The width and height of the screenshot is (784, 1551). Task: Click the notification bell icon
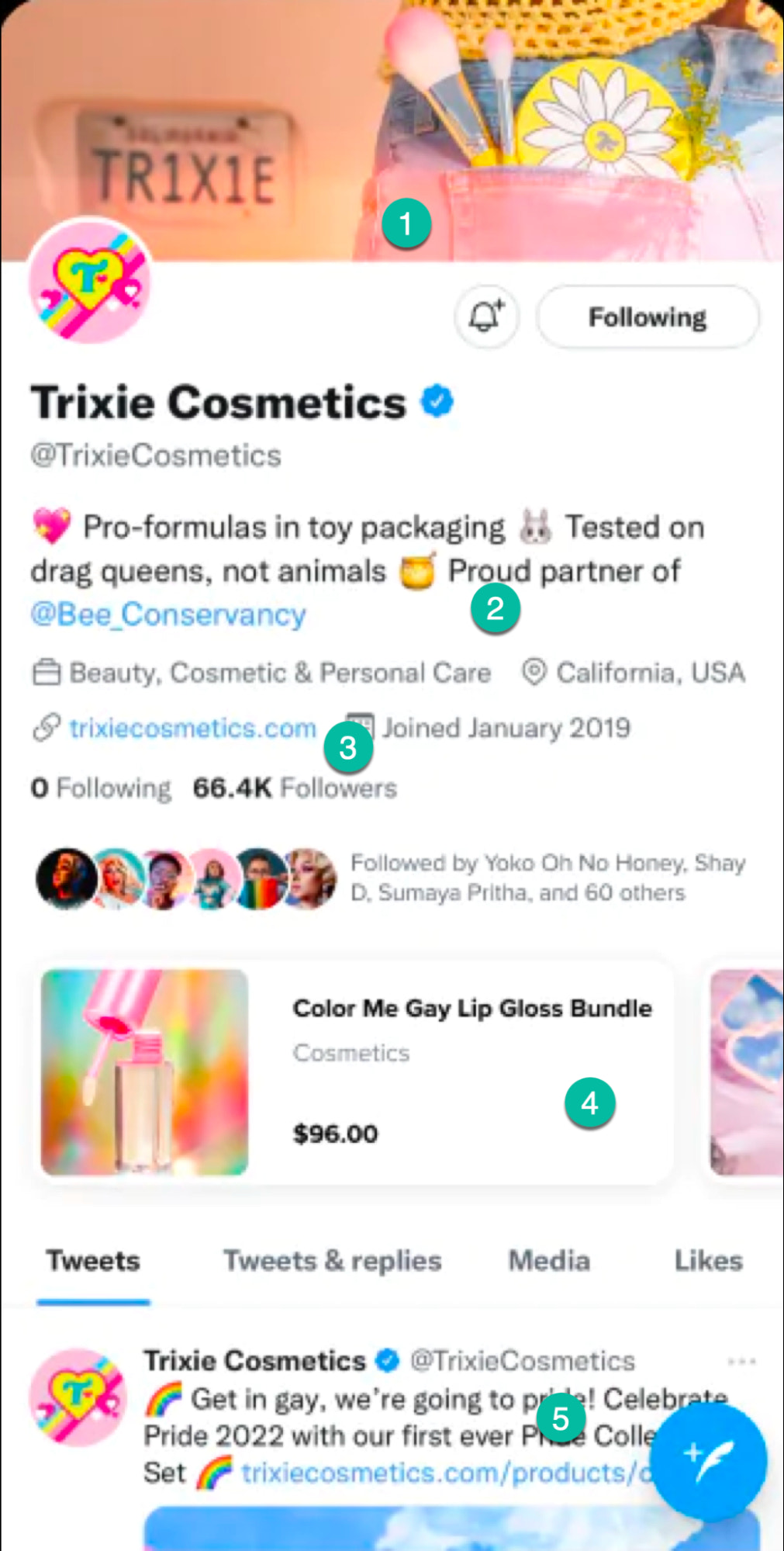(x=485, y=317)
